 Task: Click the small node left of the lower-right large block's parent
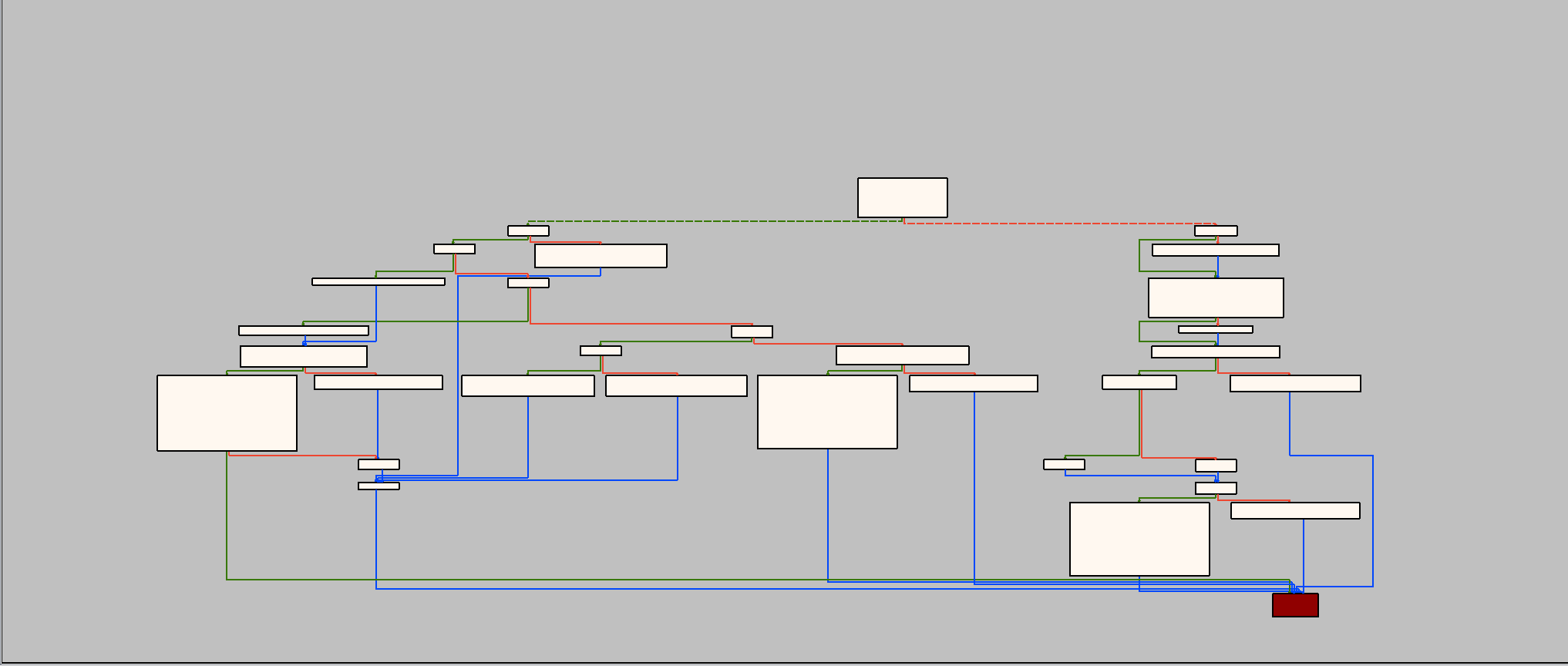[x=1064, y=464]
